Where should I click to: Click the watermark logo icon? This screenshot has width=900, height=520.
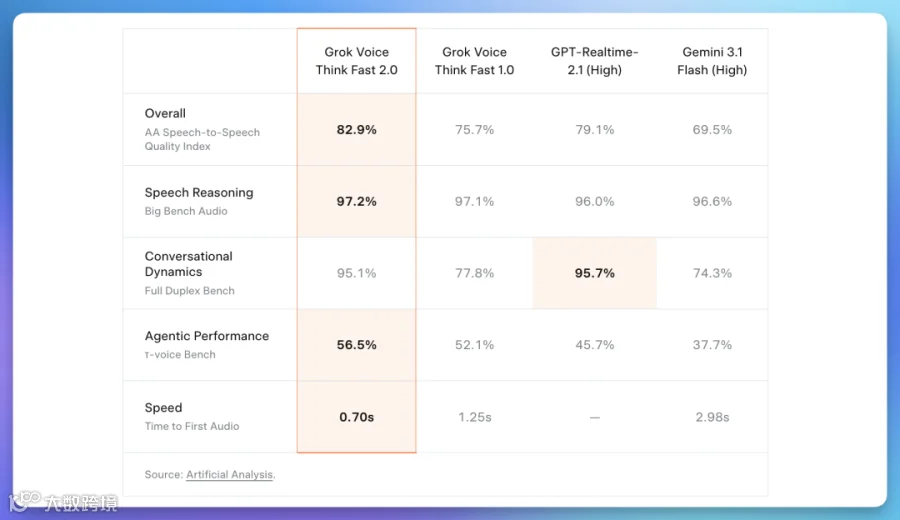point(24,500)
